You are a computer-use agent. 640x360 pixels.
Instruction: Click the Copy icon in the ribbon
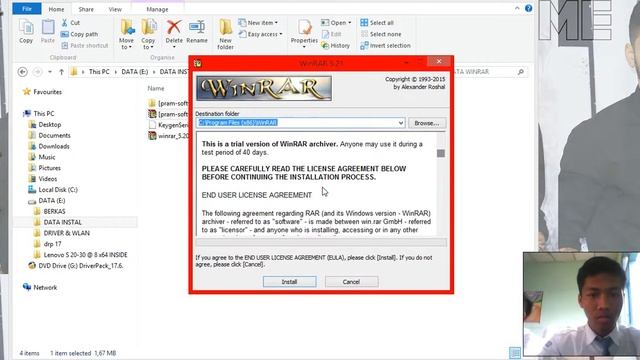coord(26,28)
